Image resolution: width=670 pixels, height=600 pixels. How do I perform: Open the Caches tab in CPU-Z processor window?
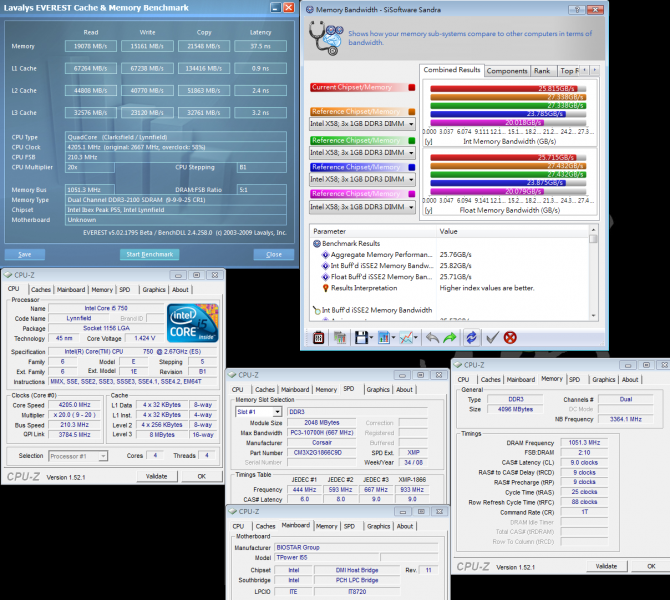pyautogui.click(x=41, y=290)
